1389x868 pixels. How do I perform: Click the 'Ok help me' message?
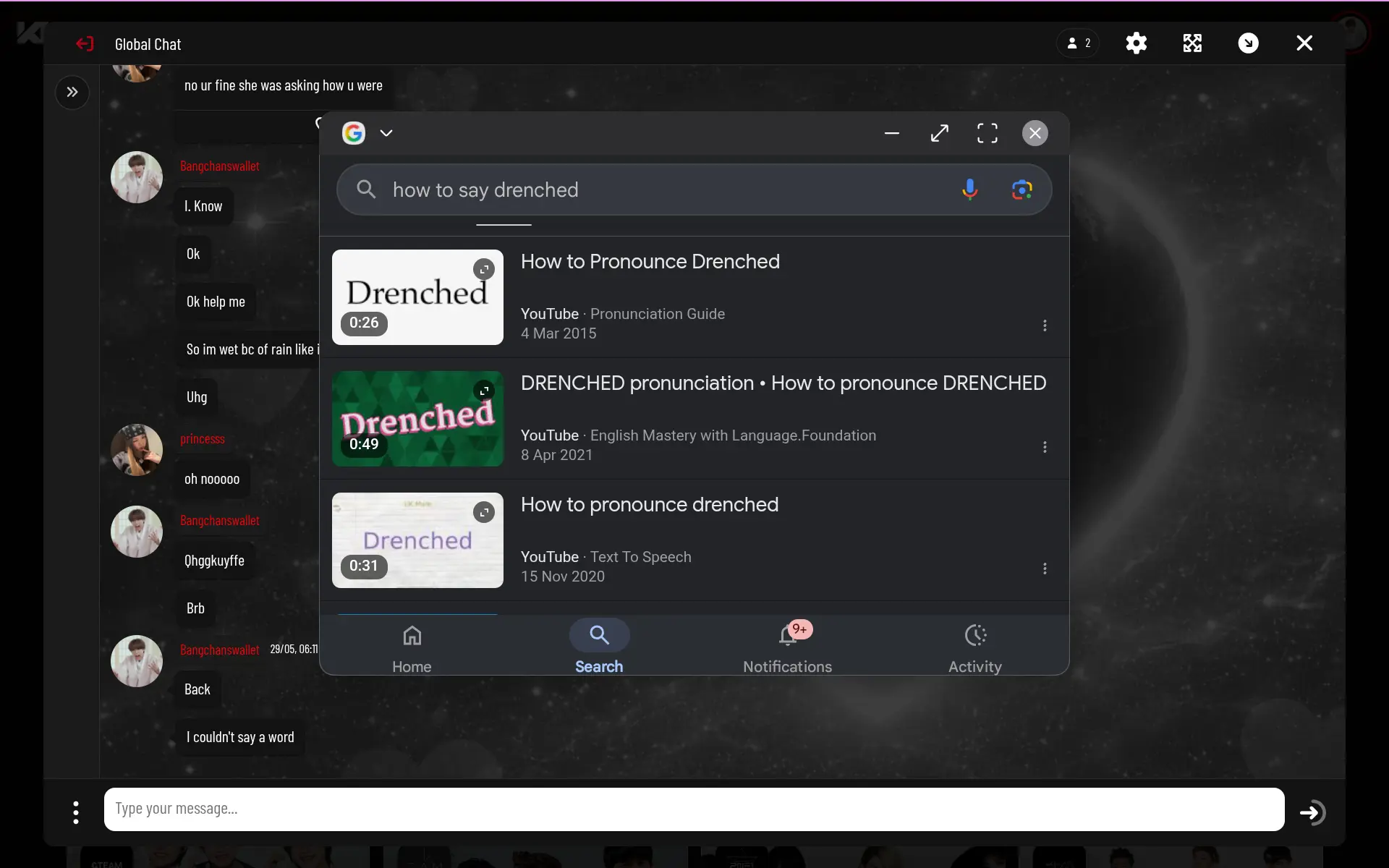point(216,302)
